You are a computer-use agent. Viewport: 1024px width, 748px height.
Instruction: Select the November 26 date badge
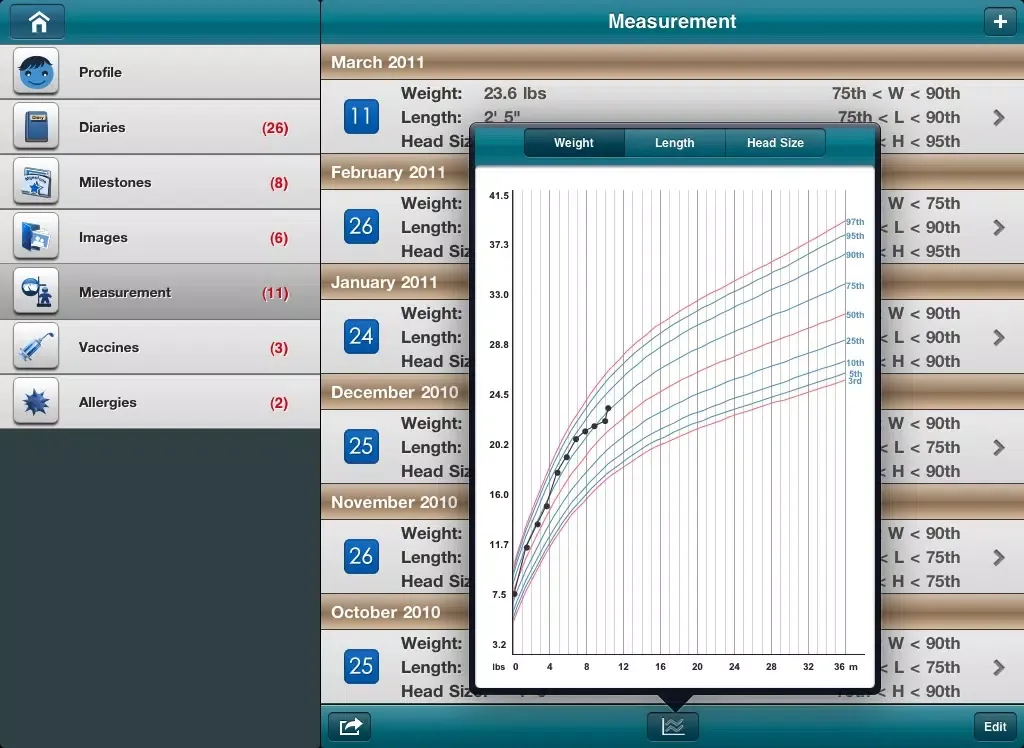pos(361,556)
